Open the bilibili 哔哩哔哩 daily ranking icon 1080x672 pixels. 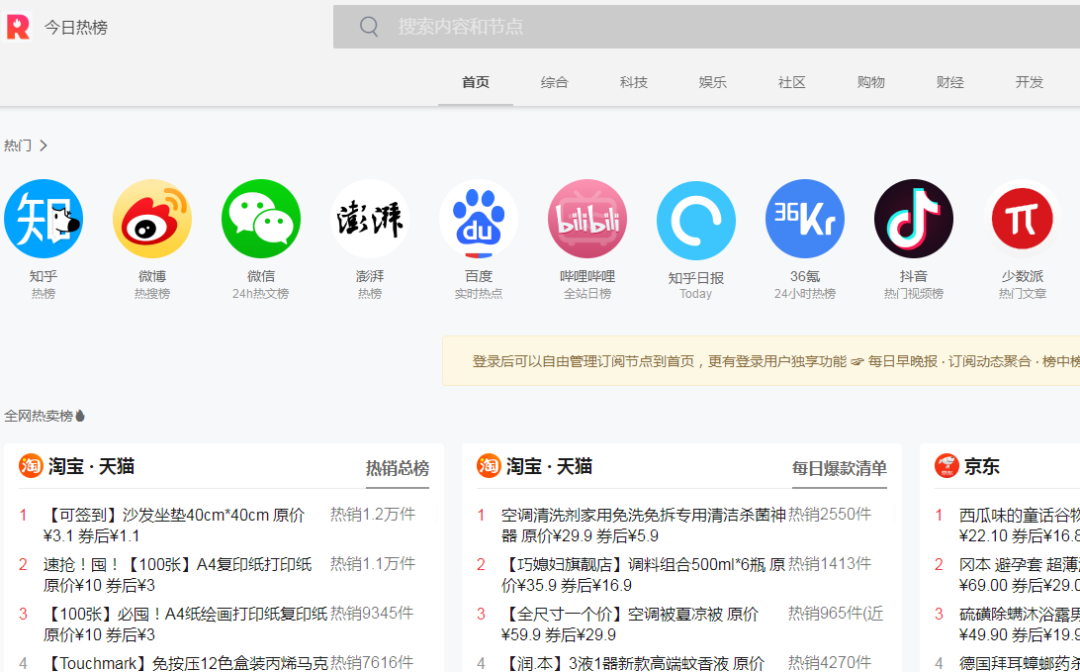[x=588, y=219]
